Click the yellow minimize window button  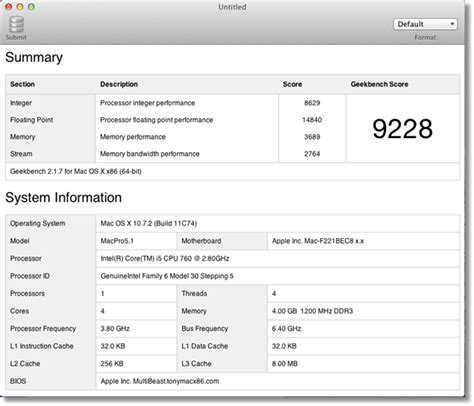tap(20, 7)
